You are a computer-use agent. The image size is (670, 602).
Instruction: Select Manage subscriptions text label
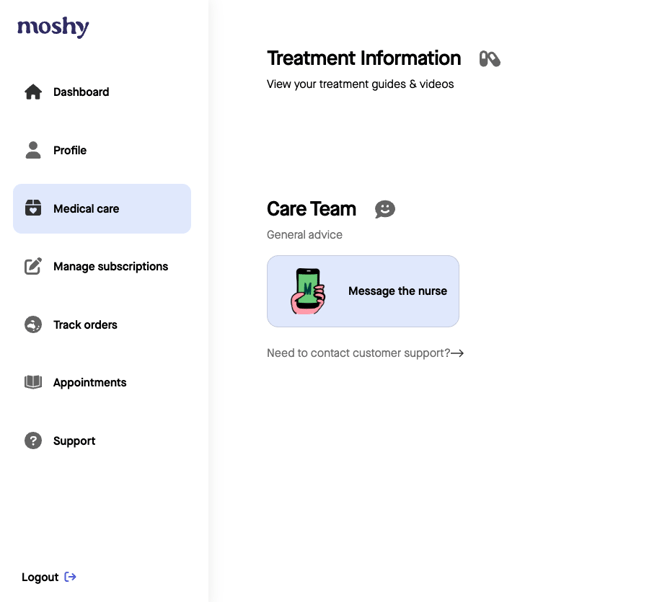111,266
